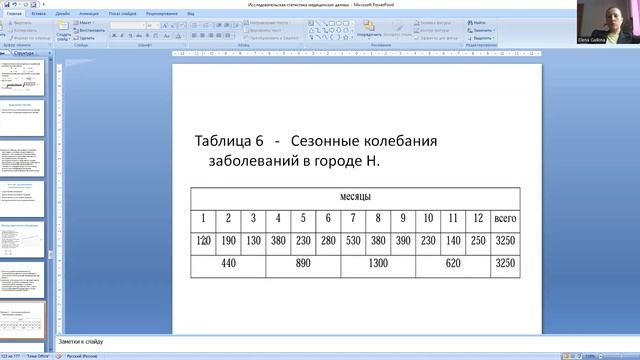The width and height of the screenshot is (640, 360).
Task: Open the font name combo box
Action: 128,25
